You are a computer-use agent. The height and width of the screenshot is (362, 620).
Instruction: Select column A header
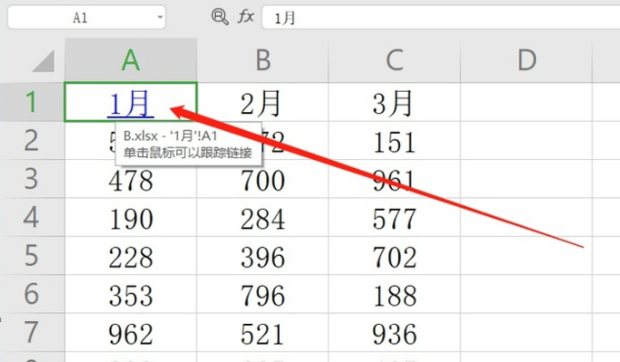(x=131, y=60)
